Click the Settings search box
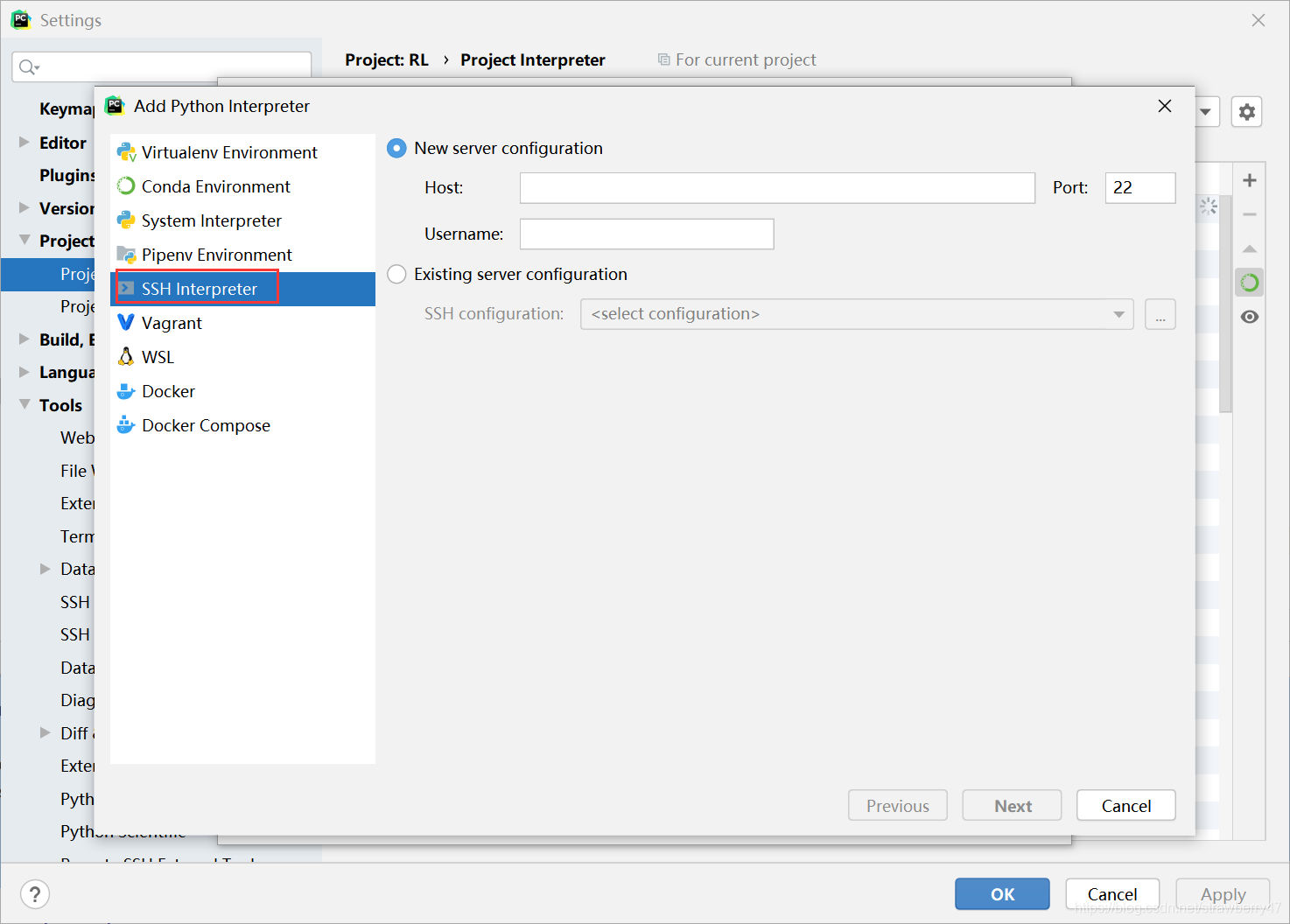Image resolution: width=1290 pixels, height=924 pixels. click(162, 67)
